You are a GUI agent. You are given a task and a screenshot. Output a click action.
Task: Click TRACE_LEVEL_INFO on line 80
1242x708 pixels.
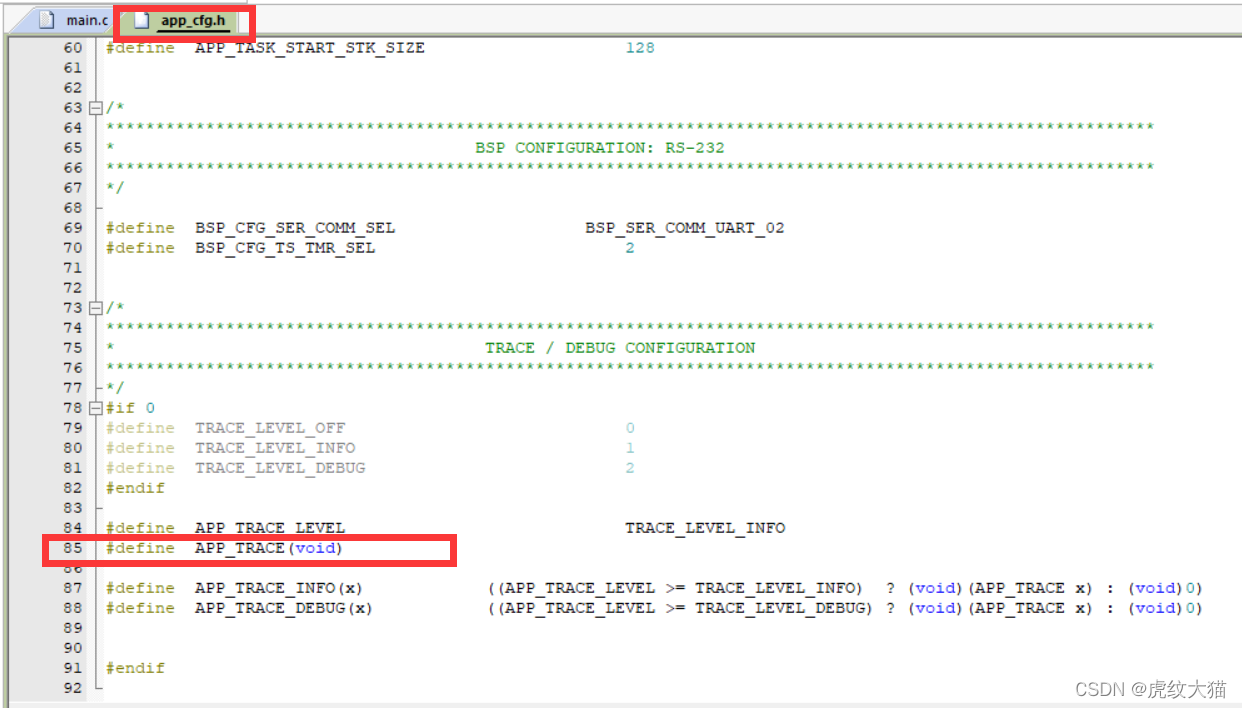point(275,448)
